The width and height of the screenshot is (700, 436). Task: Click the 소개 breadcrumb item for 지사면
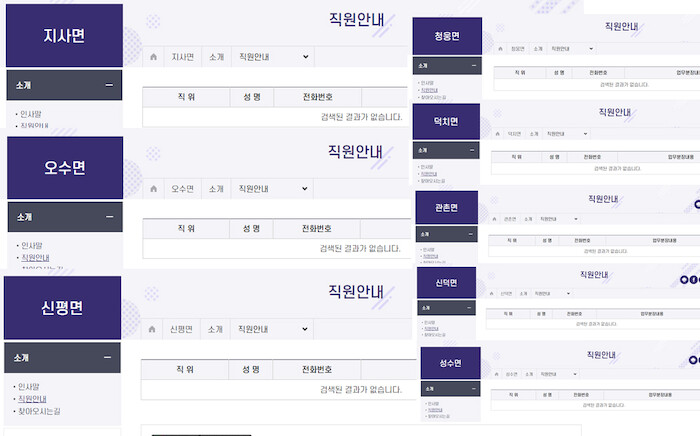pos(216,57)
